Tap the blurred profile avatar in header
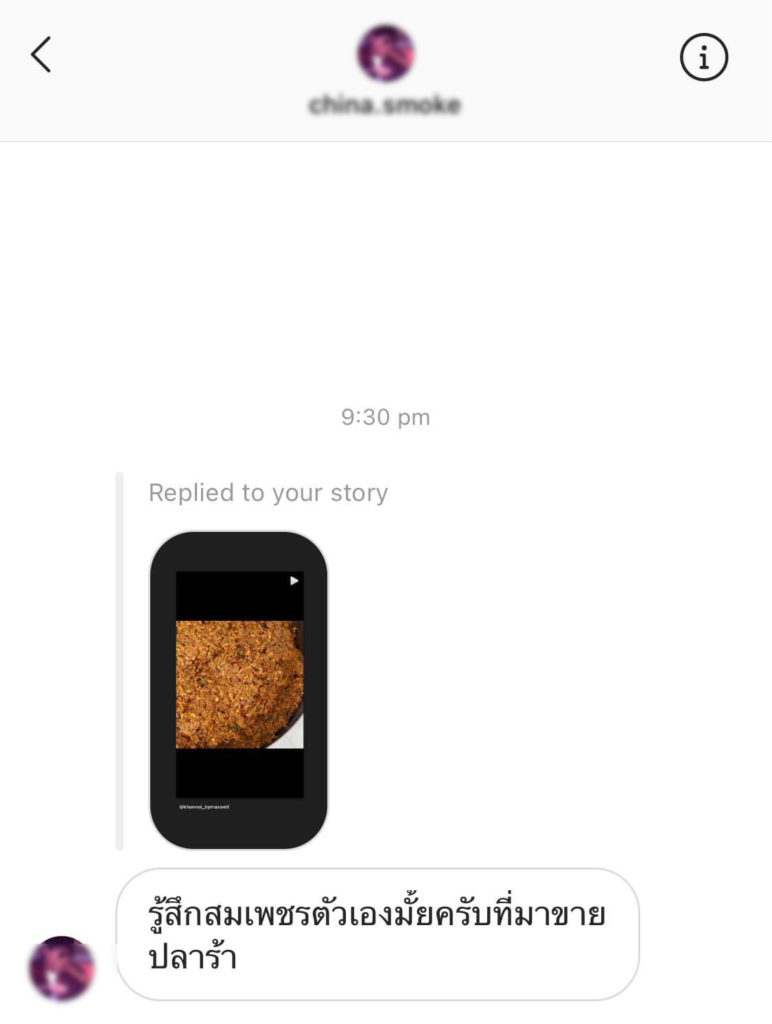 [x=386, y=54]
